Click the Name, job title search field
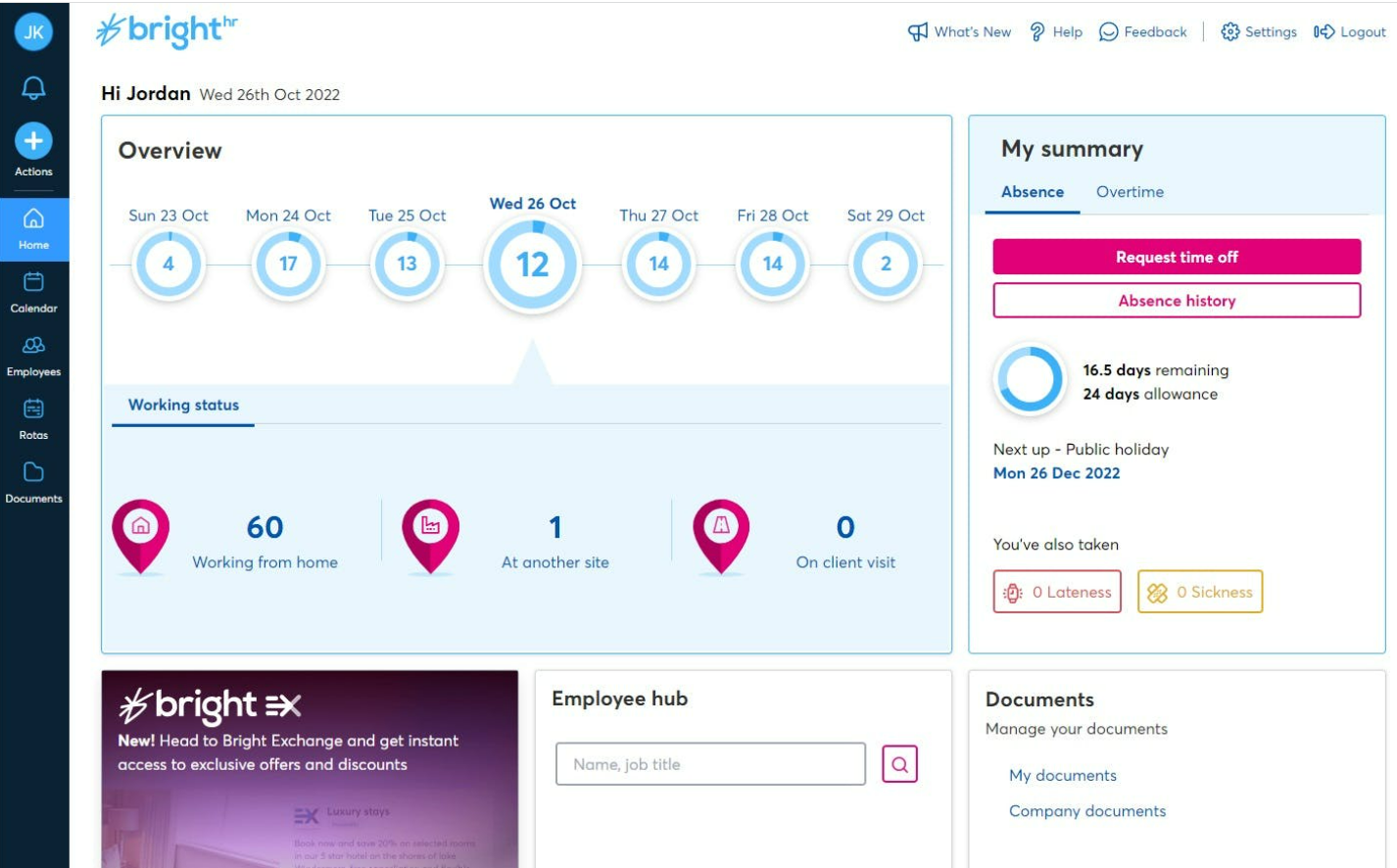1397x868 pixels. [710, 764]
